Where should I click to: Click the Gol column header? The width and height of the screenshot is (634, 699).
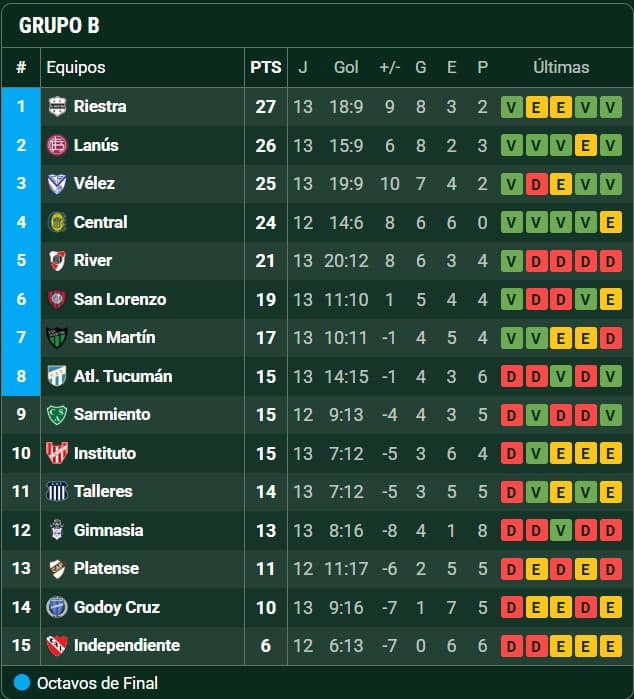click(346, 68)
